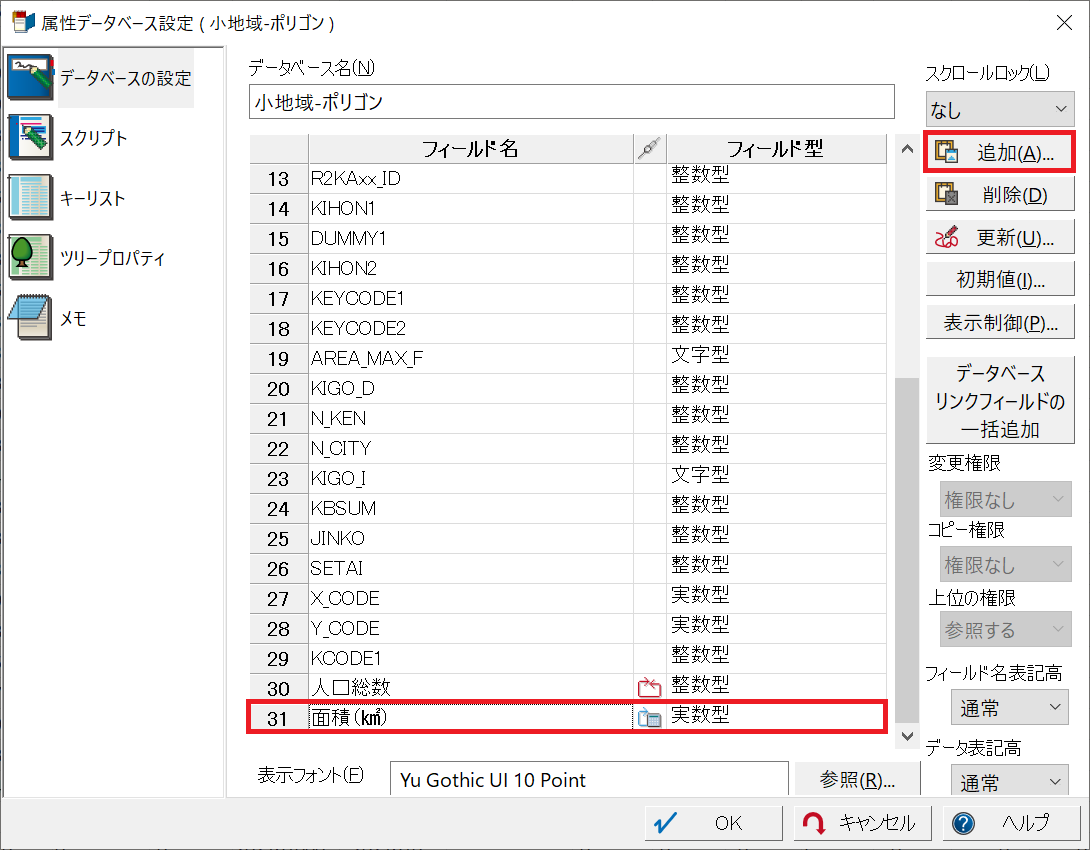The image size is (1090, 850).
Task: Click the フィールド名 column header
Action: tap(471, 149)
